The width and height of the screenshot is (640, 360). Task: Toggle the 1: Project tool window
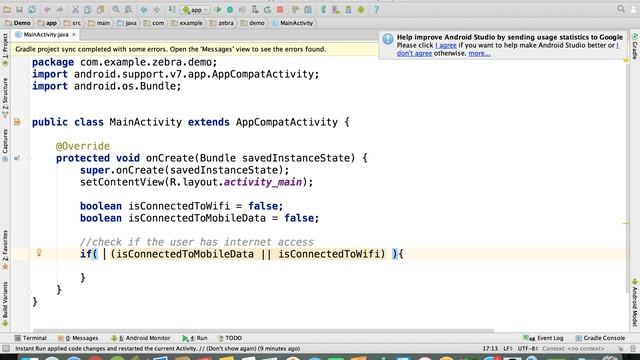[5, 49]
